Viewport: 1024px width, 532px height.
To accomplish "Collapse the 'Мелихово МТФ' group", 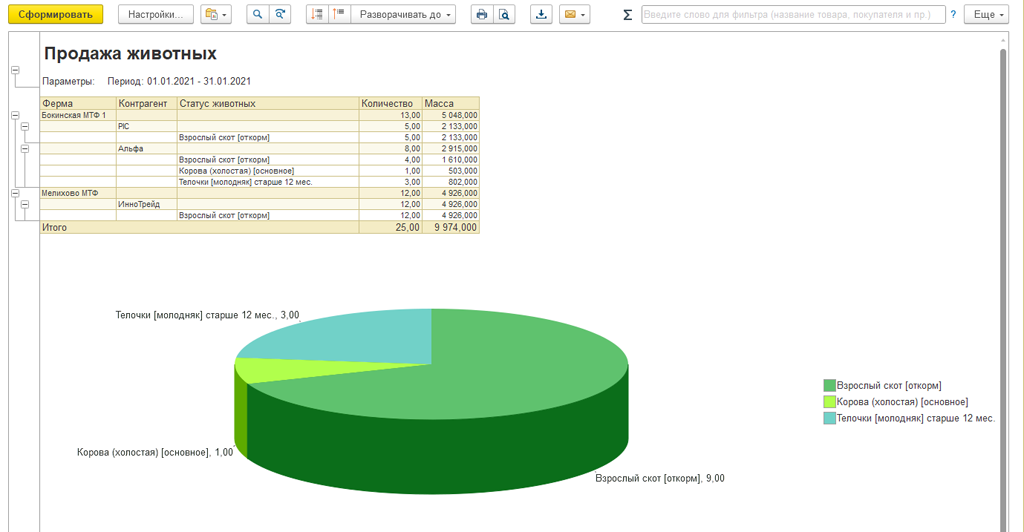I will (x=15, y=192).
